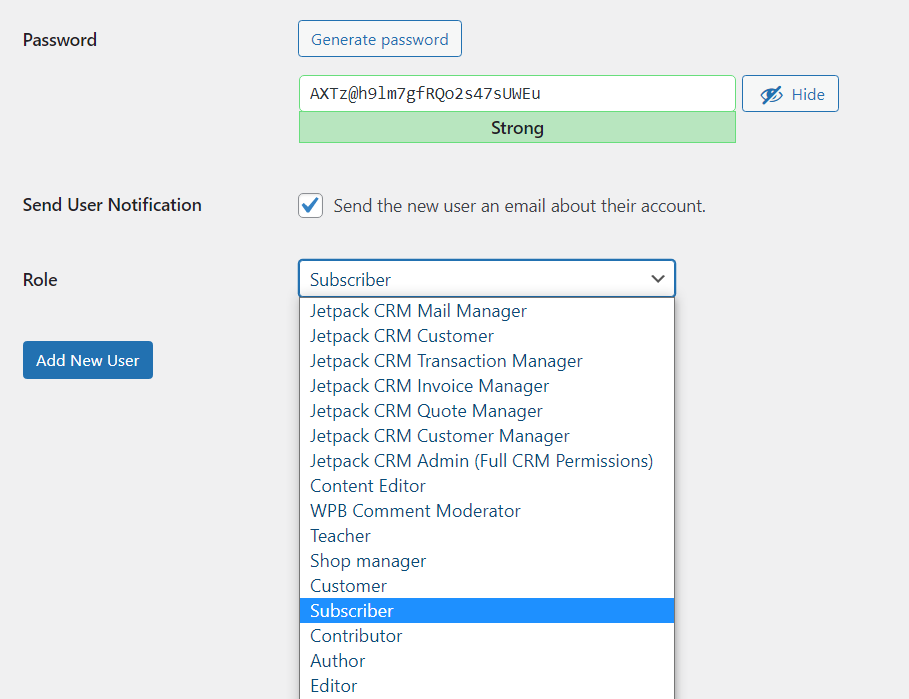Hide the password using the eye icon
The image size is (909, 699).
(790, 93)
